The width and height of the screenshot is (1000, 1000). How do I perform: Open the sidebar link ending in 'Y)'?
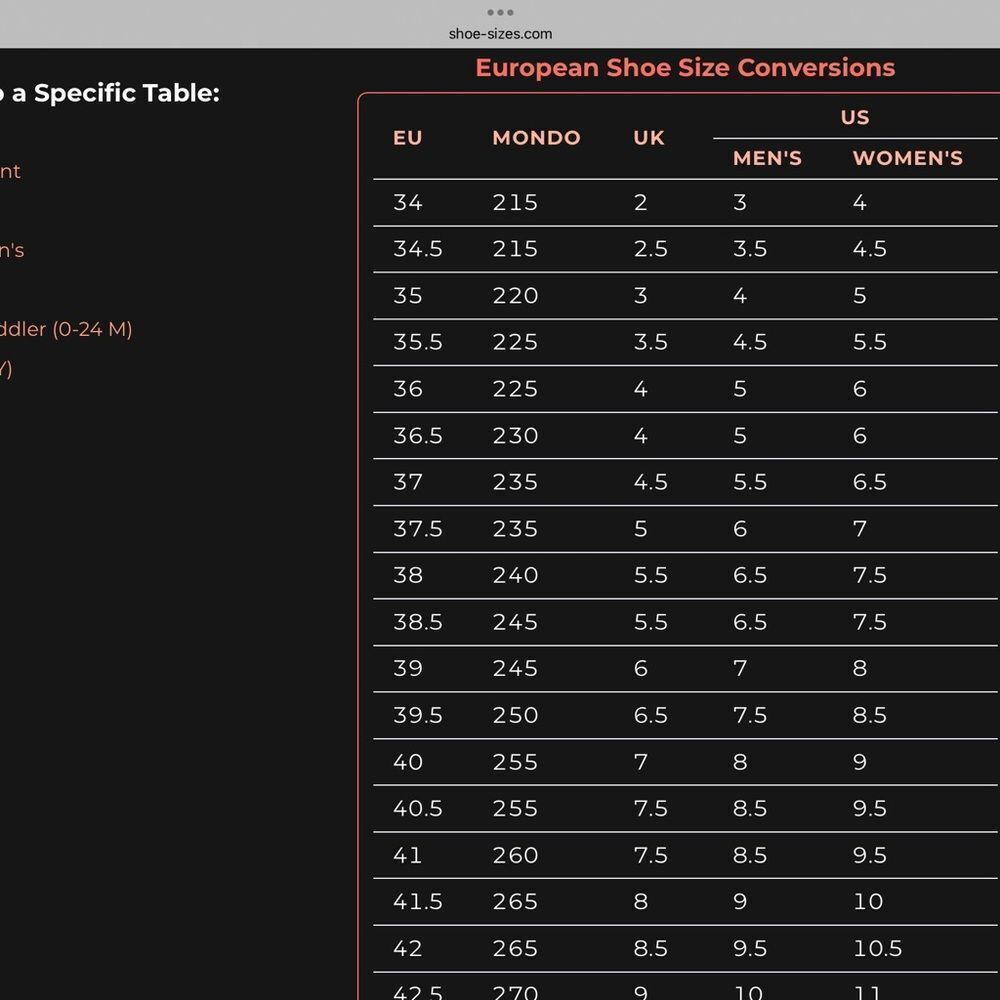(6, 369)
